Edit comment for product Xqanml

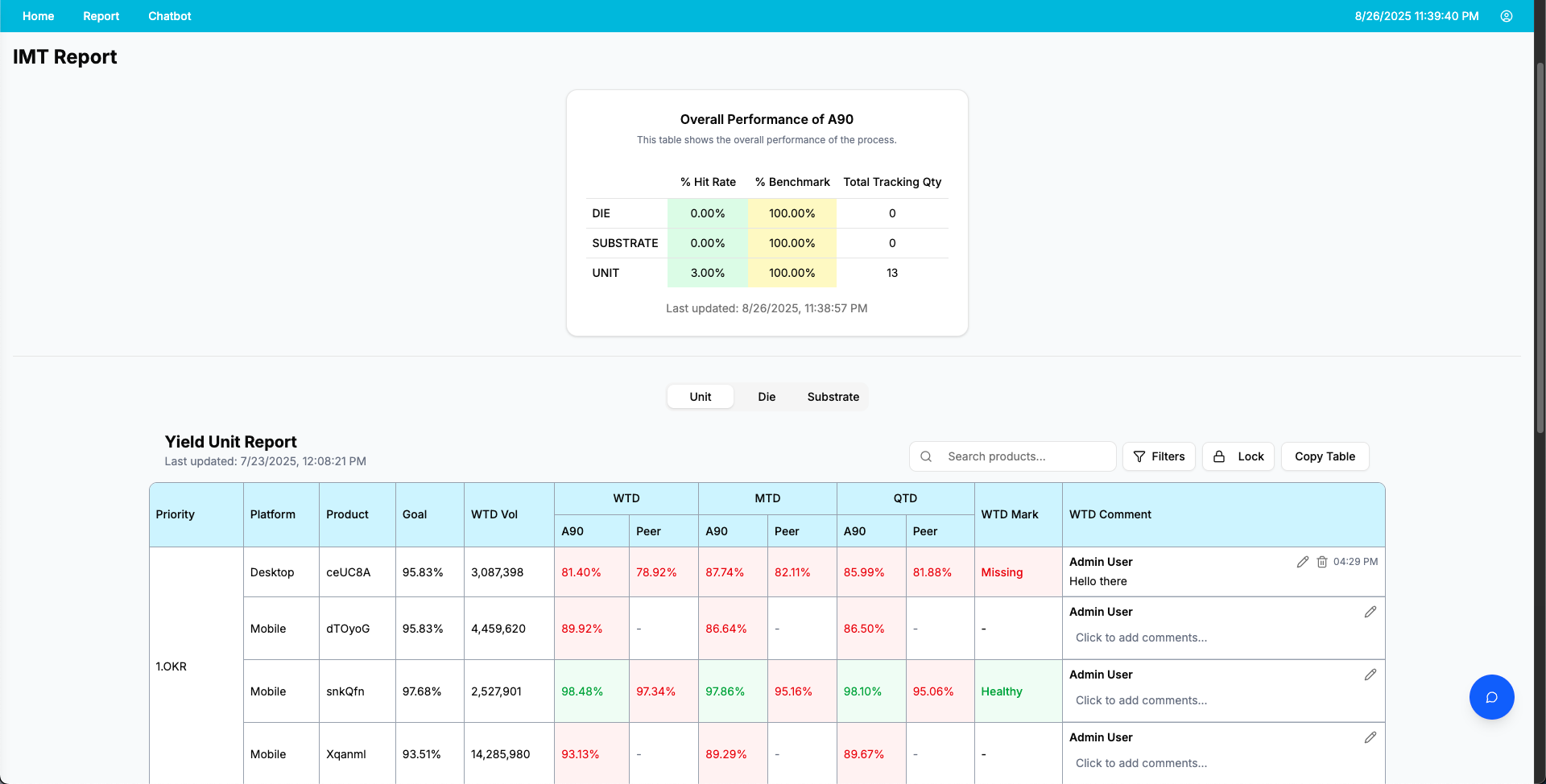coord(1370,737)
